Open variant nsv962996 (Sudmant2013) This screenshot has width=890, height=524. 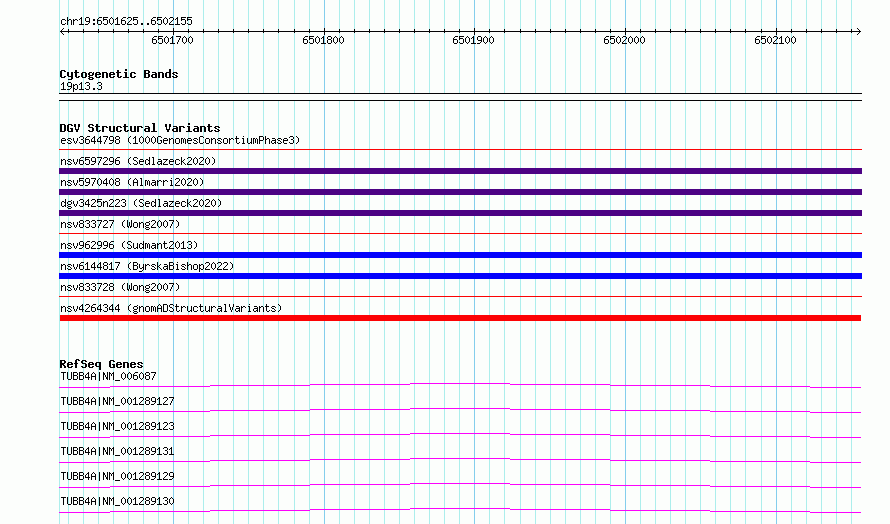(129, 245)
